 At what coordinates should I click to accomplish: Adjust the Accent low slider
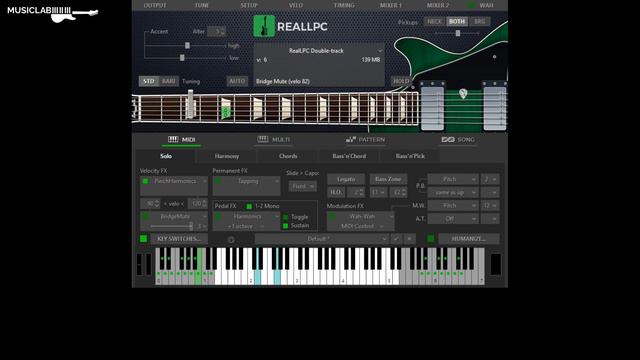coord(182,58)
